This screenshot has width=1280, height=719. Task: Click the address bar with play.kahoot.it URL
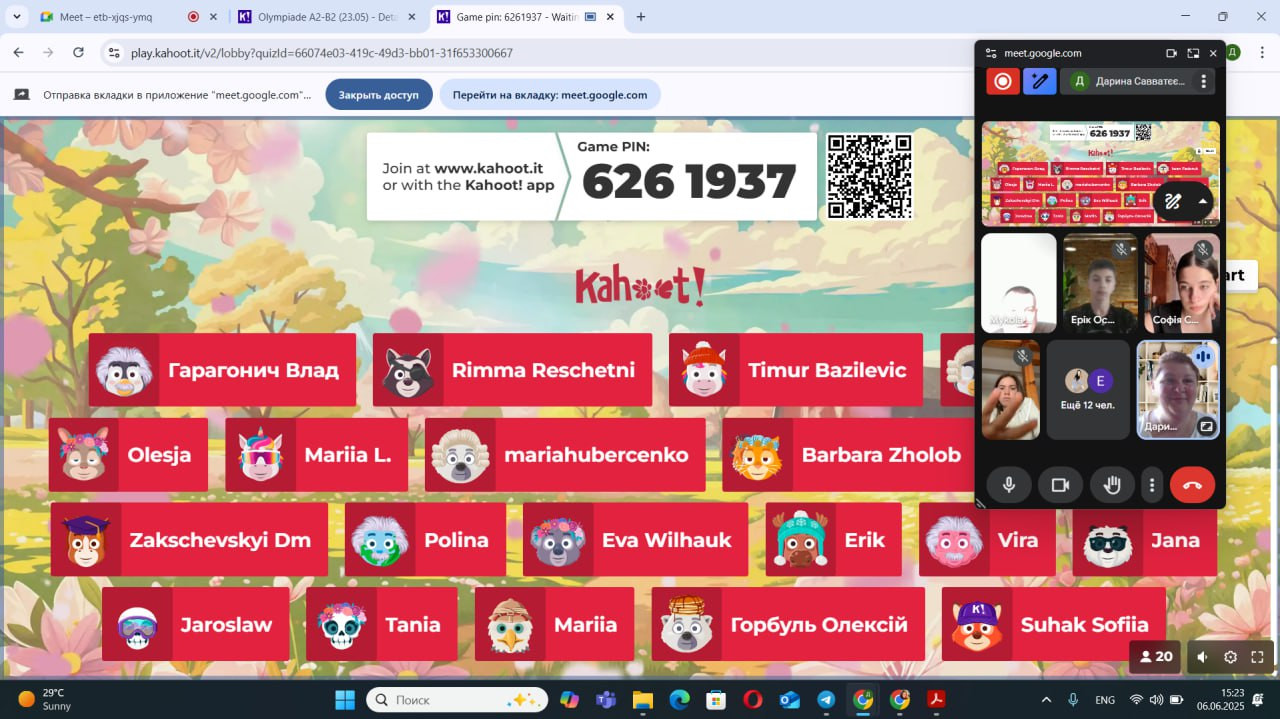pyautogui.click(x=540, y=53)
